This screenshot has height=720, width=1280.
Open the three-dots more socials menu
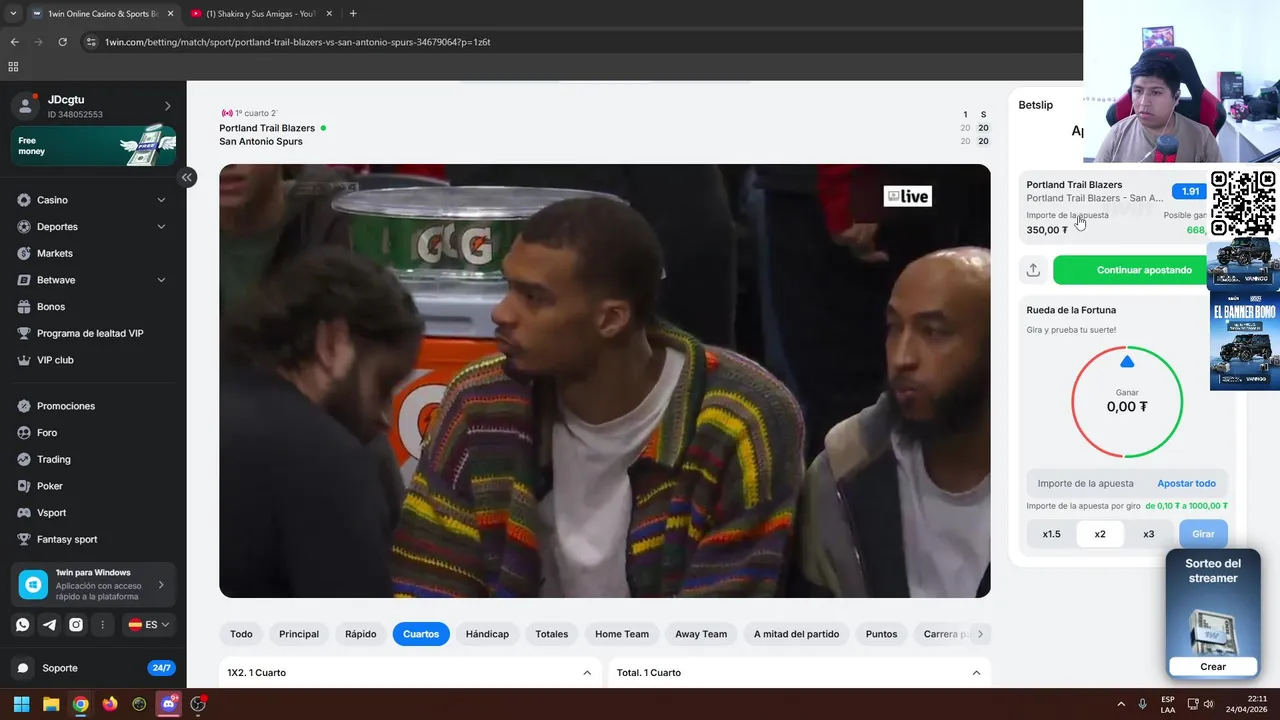pos(102,625)
